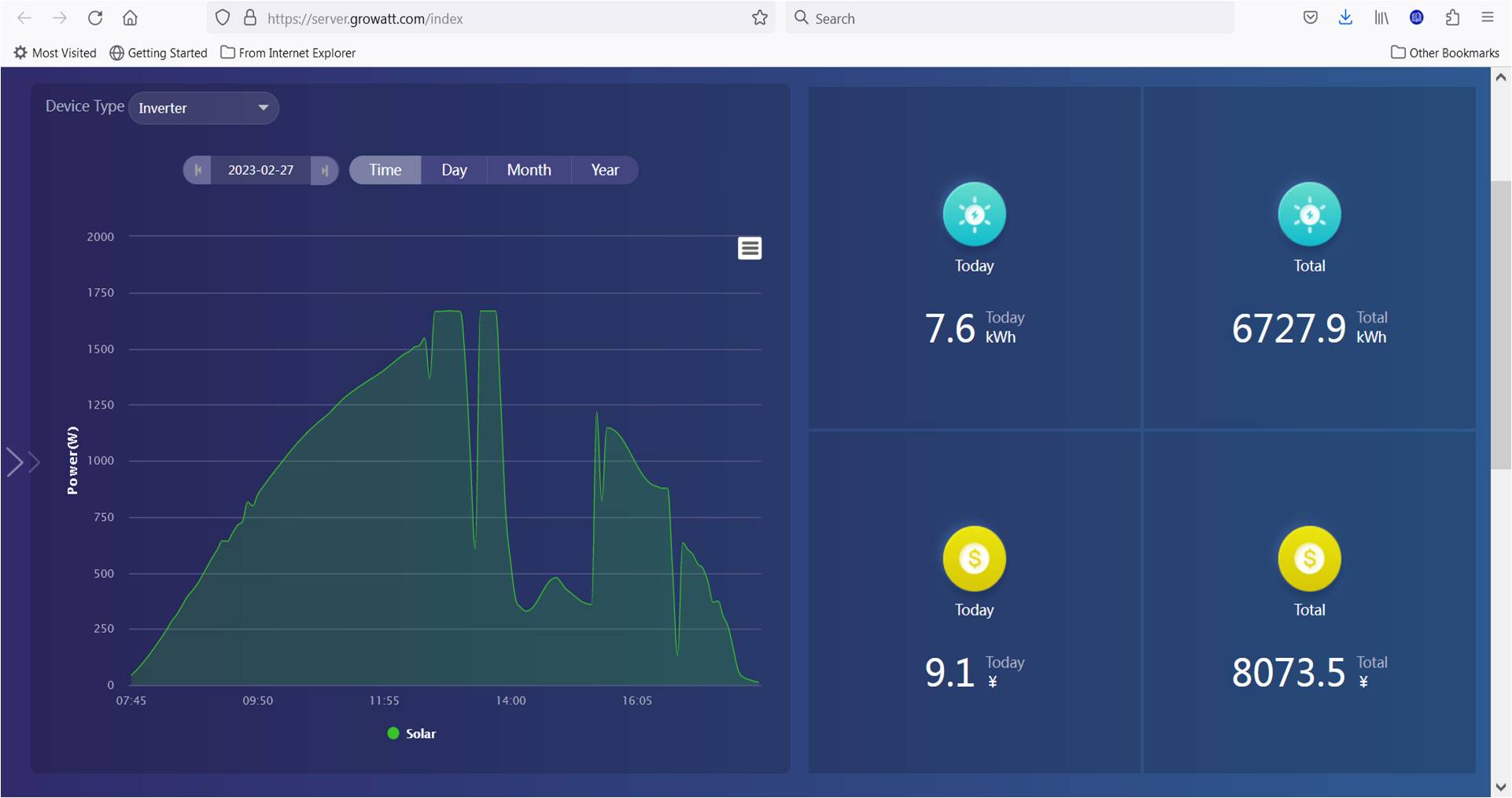Viewport: 1512px width, 798px height.
Task: Click the page scrollbar up arrow
Action: [x=1501, y=77]
